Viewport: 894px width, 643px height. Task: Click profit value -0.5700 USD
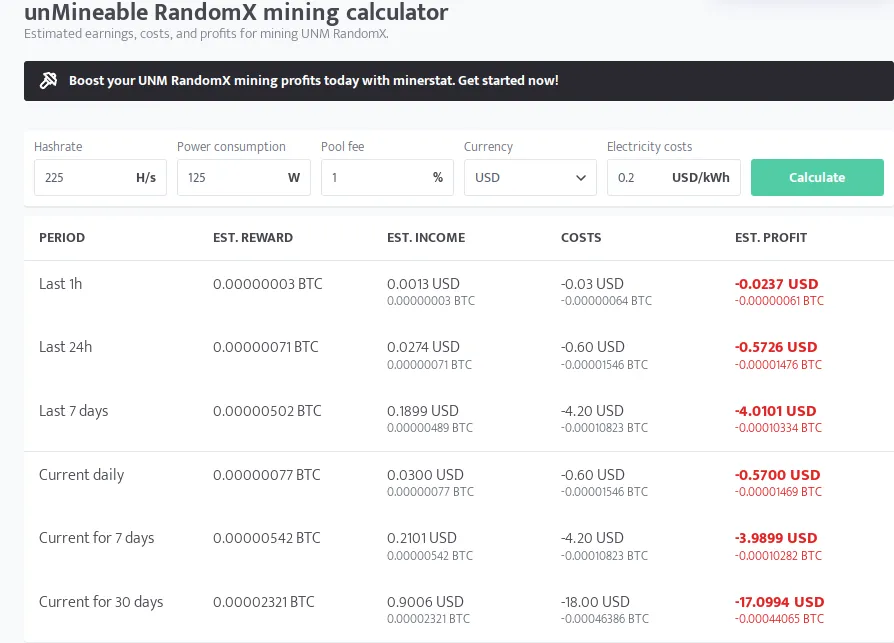coord(778,475)
